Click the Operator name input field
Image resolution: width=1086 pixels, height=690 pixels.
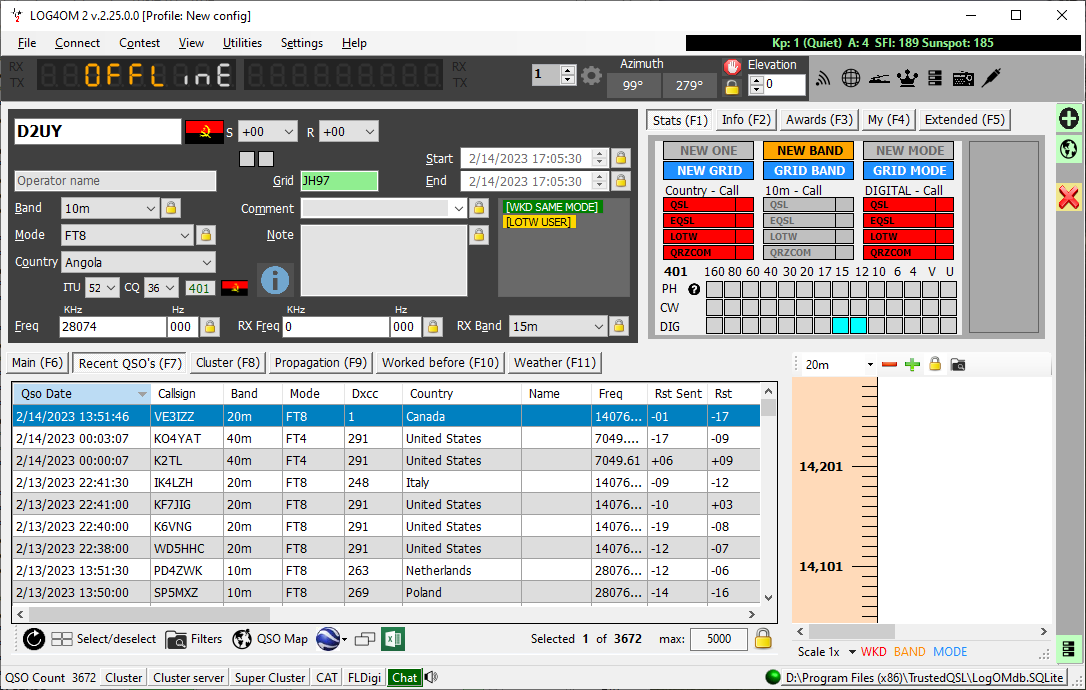[x=115, y=181]
